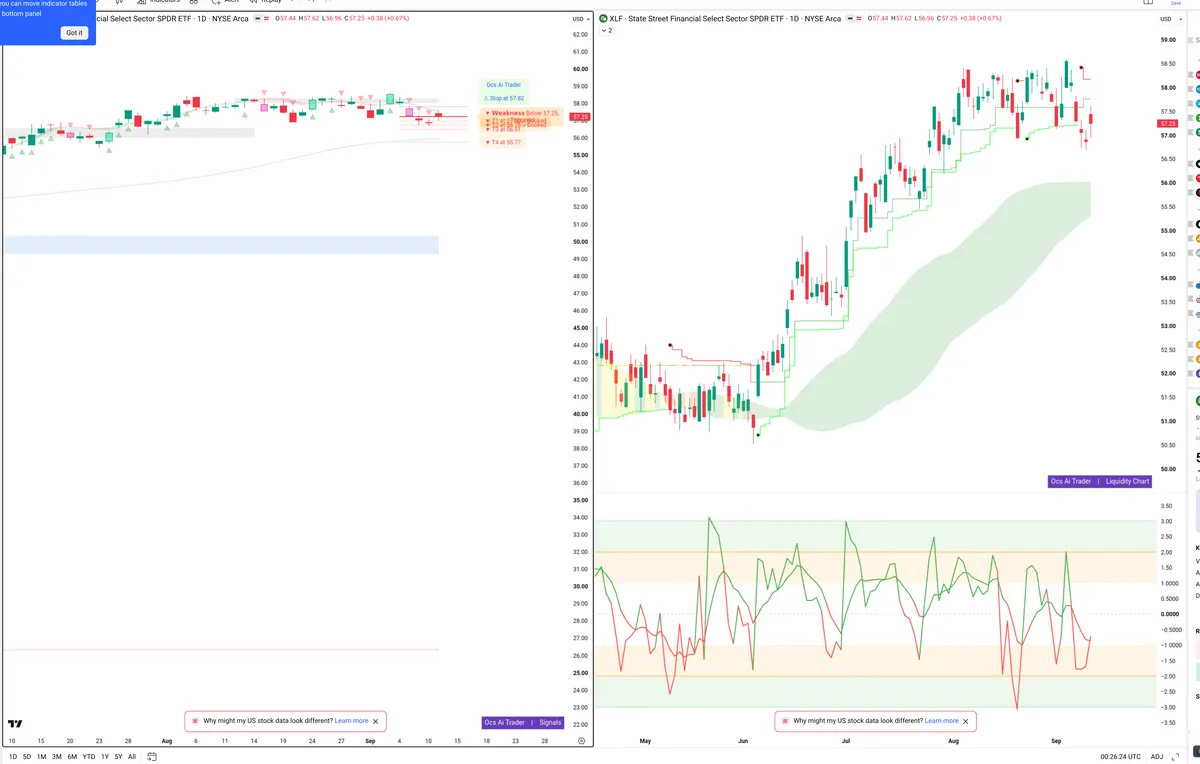Click the Weakness Below 57.25 label
The width and height of the screenshot is (1200, 764).
522,113
